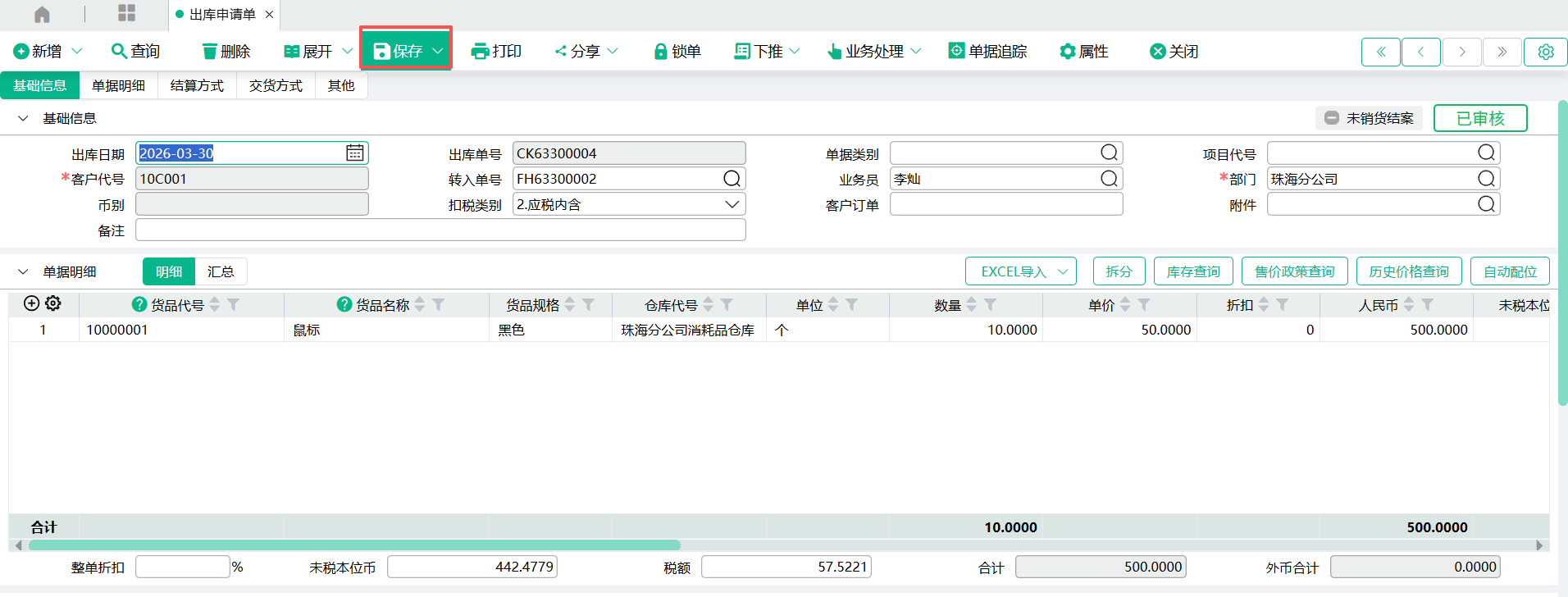Click the search icon in the 业务员 field

tap(1109, 179)
